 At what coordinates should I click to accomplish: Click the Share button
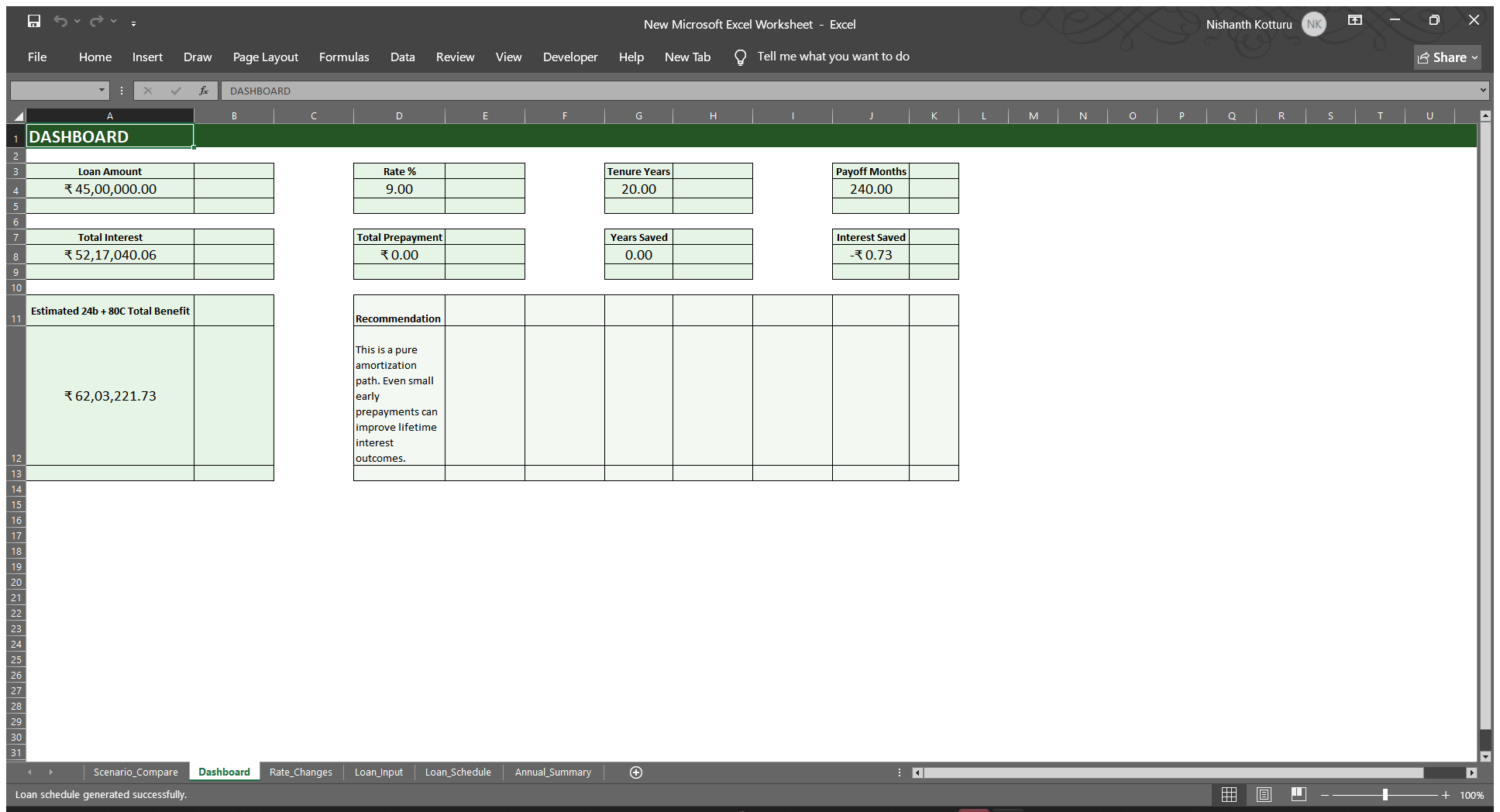click(1447, 57)
